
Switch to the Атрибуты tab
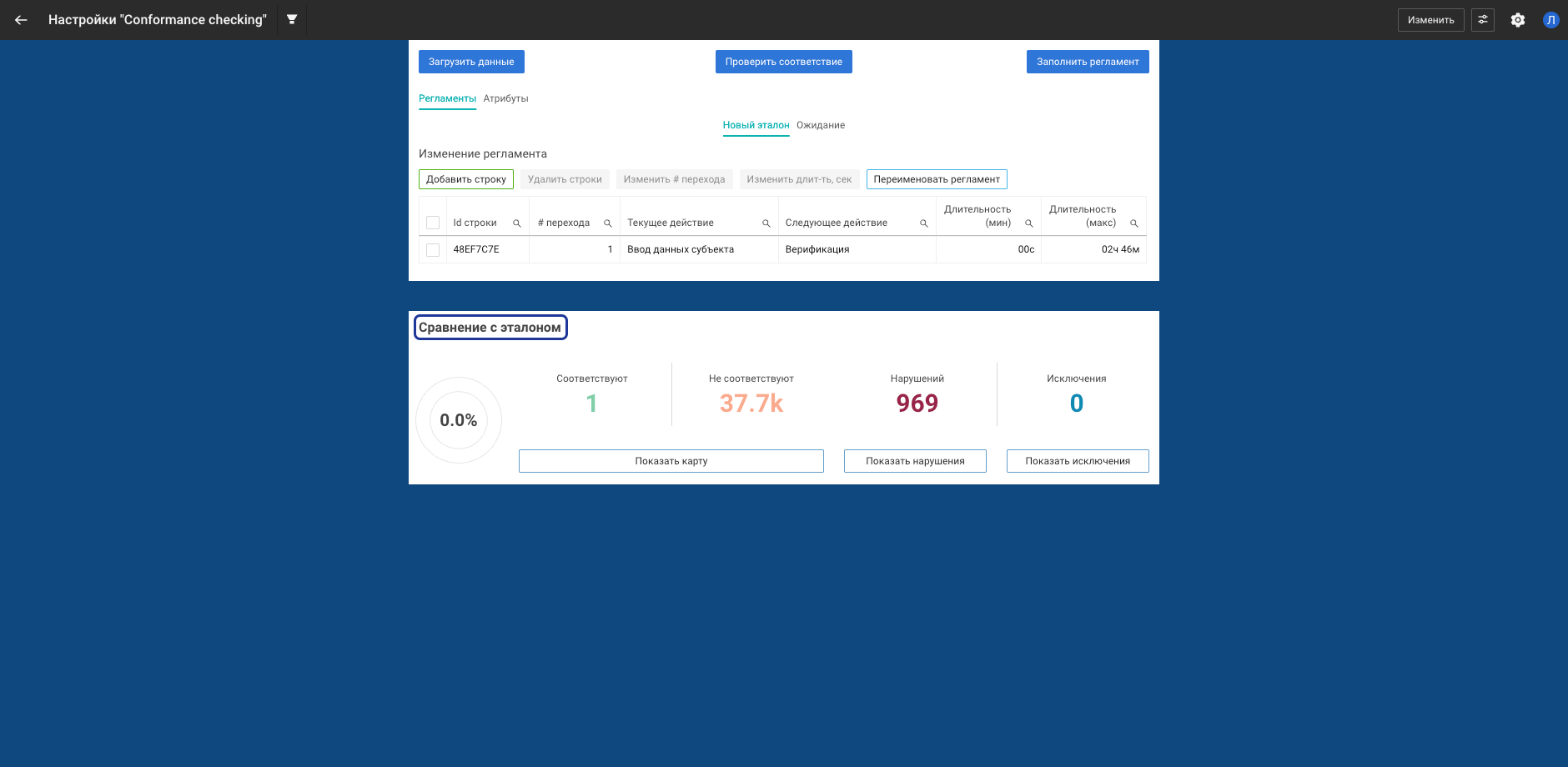coord(505,98)
